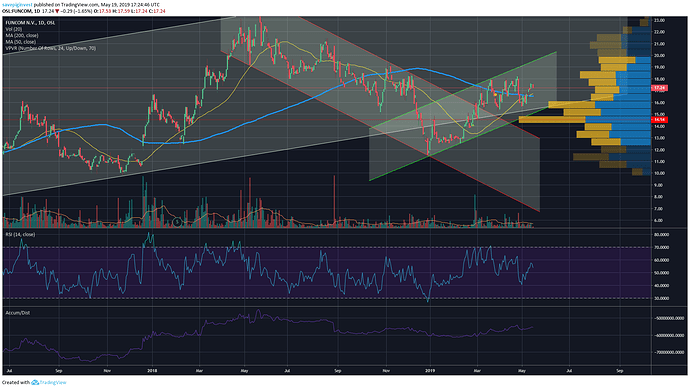Click the red down arrow beside 17.24 header
690x389 pixels.
[57, 11]
